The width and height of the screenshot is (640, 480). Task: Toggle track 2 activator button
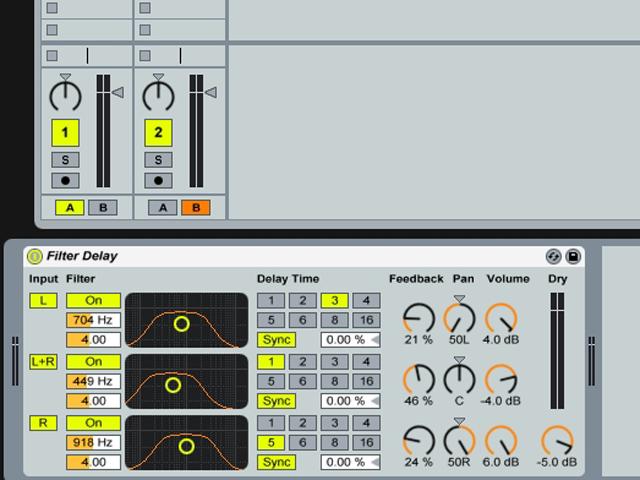tap(158, 133)
